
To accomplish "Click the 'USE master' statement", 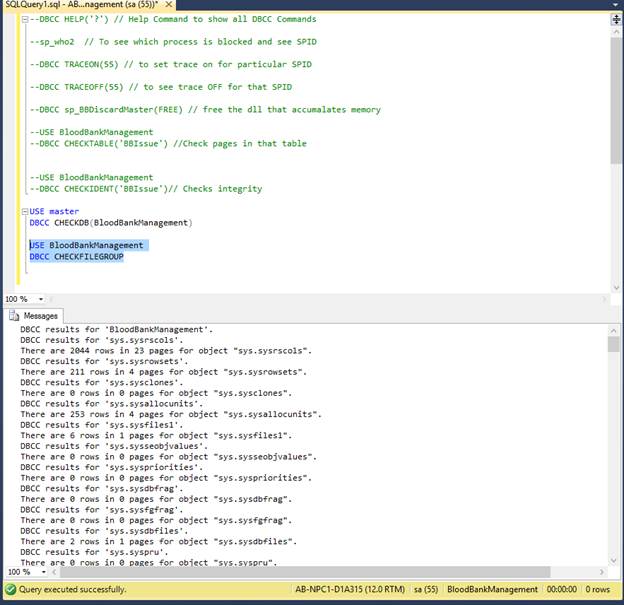I will 54,211.
